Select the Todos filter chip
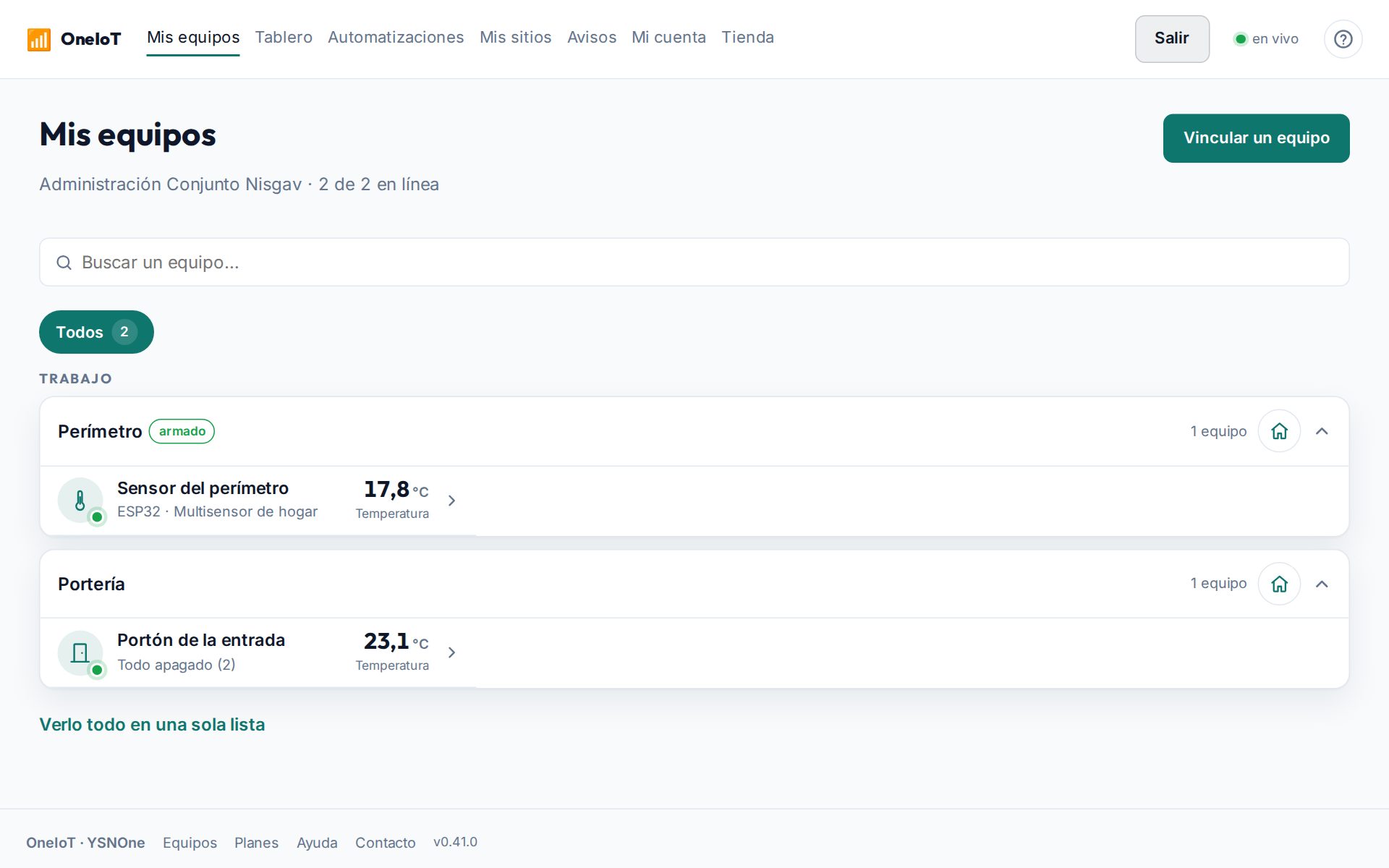The image size is (1389, 868). 96,332
